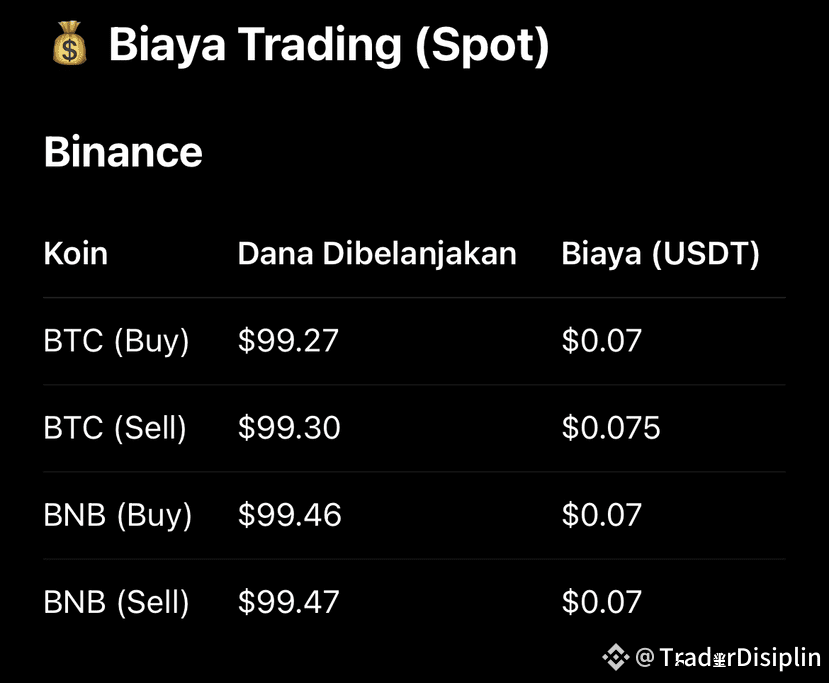The height and width of the screenshot is (683, 829).
Task: Select the Koin column header
Action: click(x=76, y=254)
